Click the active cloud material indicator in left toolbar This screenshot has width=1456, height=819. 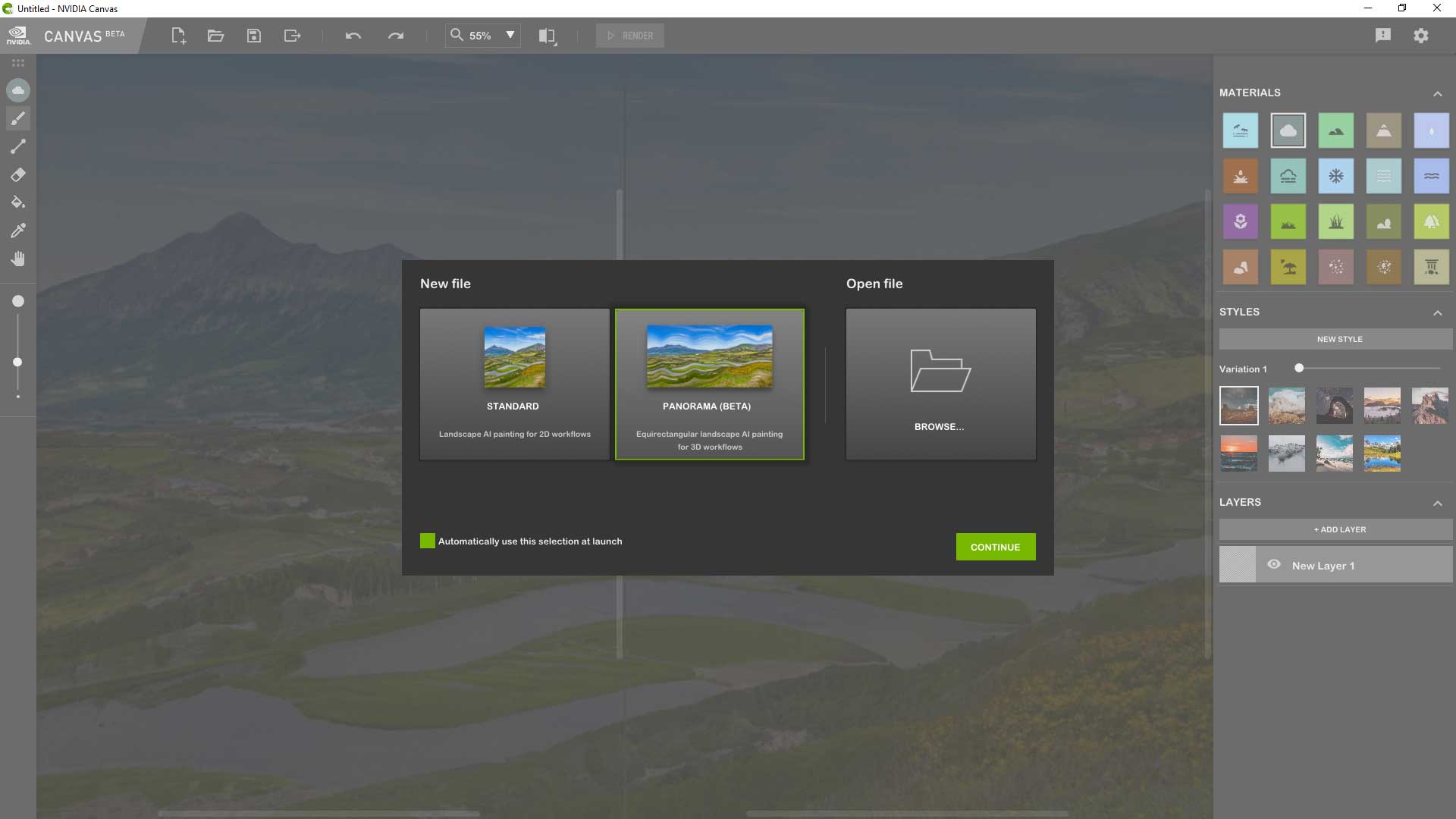point(18,90)
